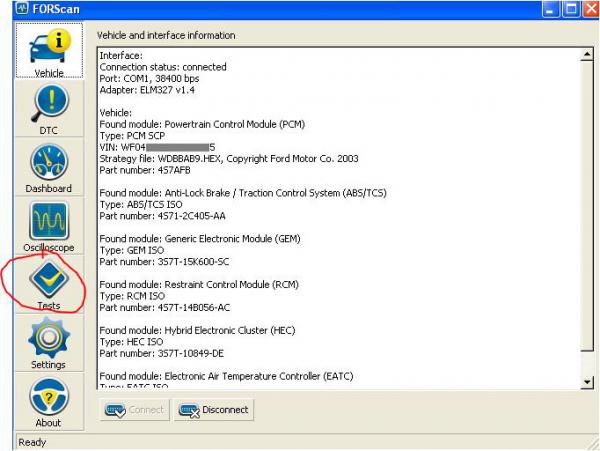Click the greyed-out Connect button

(135, 409)
